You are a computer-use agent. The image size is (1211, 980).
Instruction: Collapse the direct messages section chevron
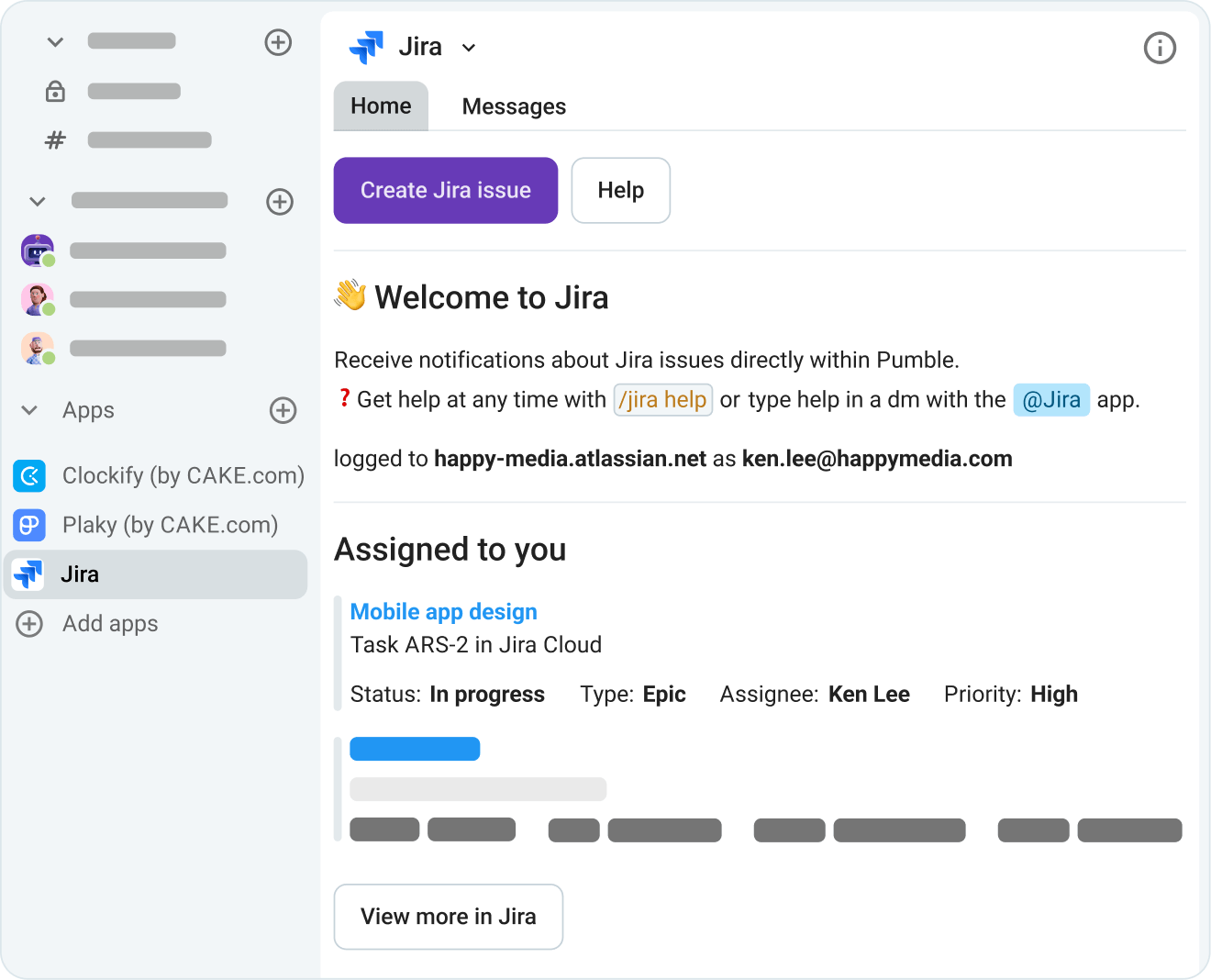coord(38,201)
